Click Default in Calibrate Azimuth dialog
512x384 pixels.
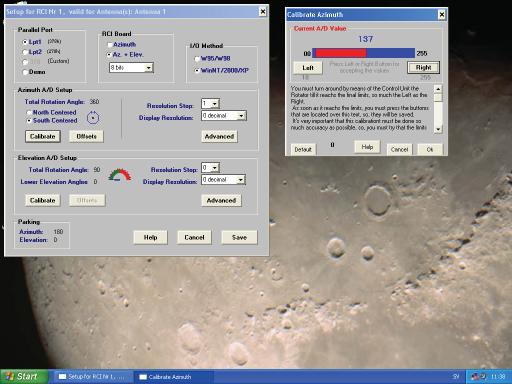303,149
